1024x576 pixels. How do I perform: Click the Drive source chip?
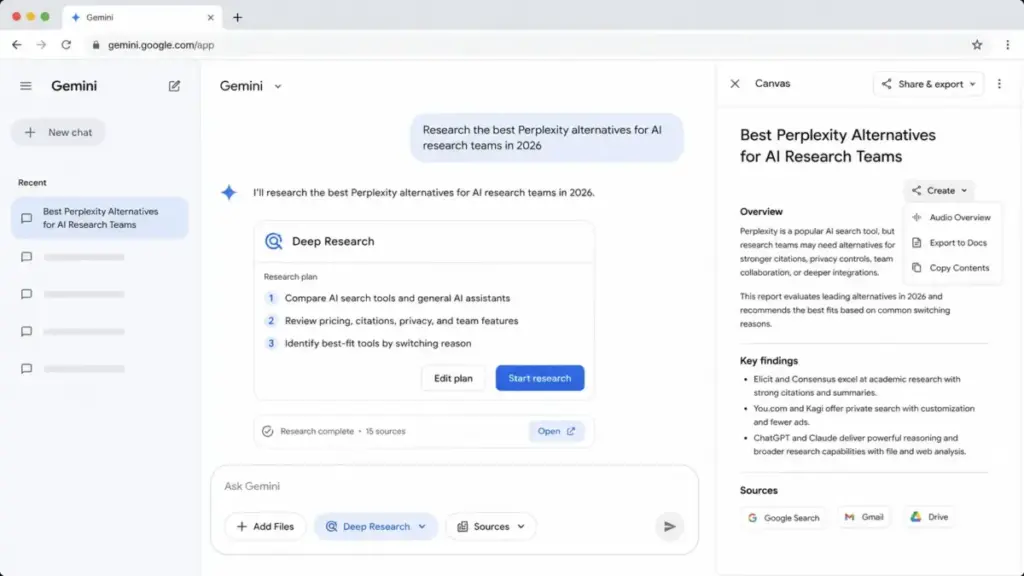point(929,517)
